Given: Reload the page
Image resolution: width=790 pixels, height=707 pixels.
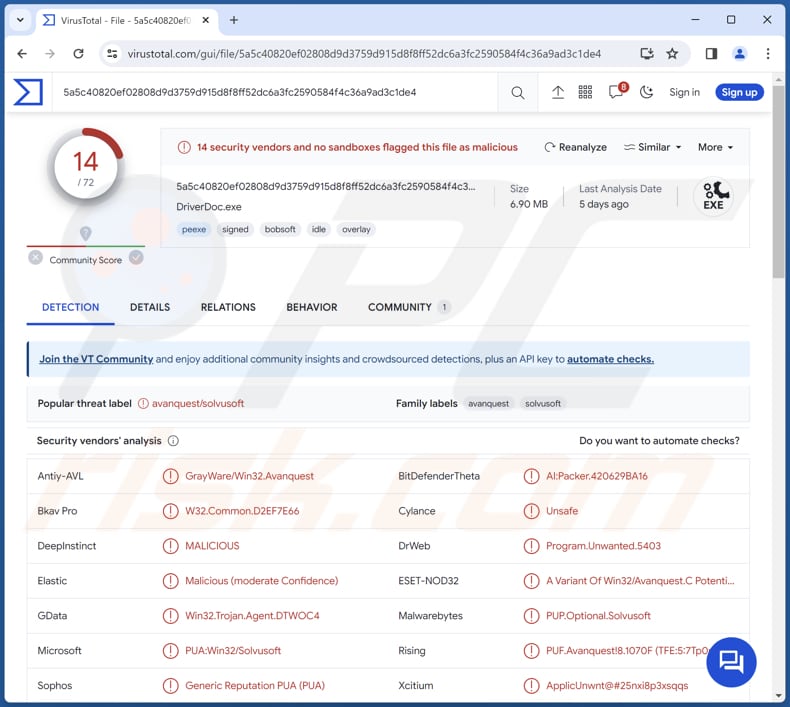Looking at the screenshot, I should click(78, 53).
